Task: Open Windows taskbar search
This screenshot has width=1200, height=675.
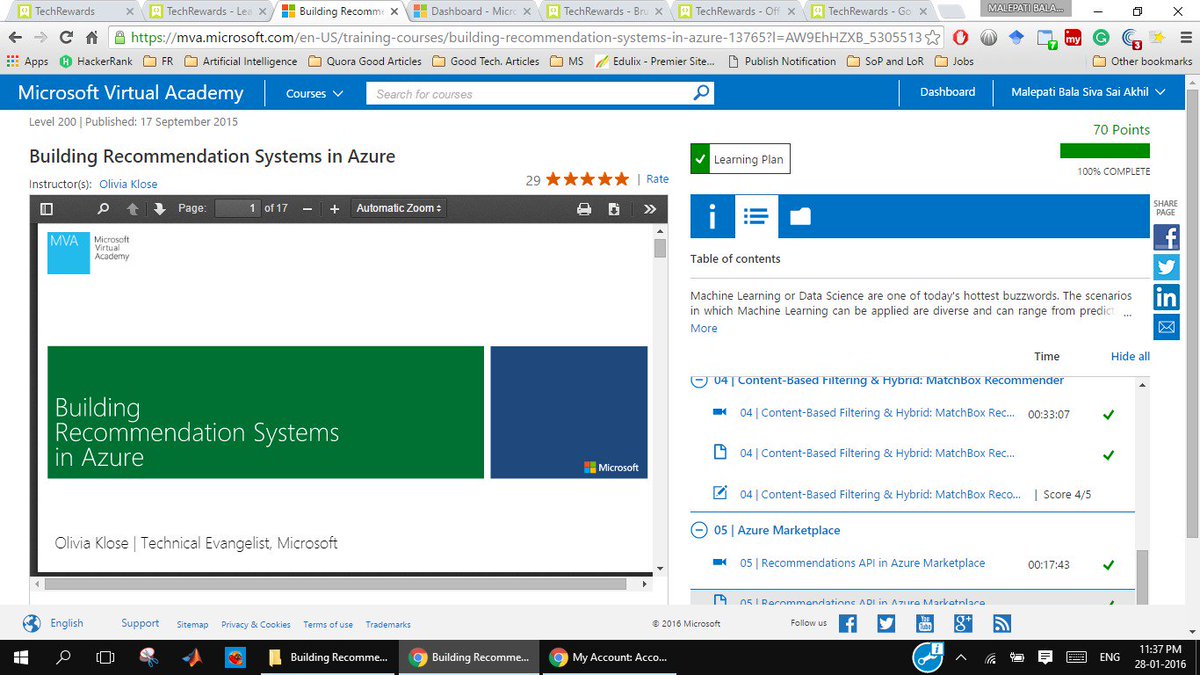Action: tap(63, 657)
